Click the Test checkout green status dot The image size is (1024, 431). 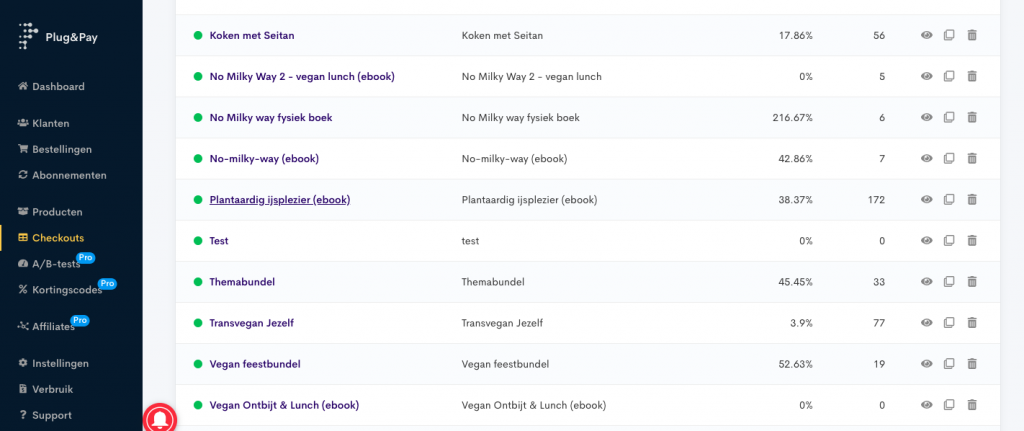197,241
